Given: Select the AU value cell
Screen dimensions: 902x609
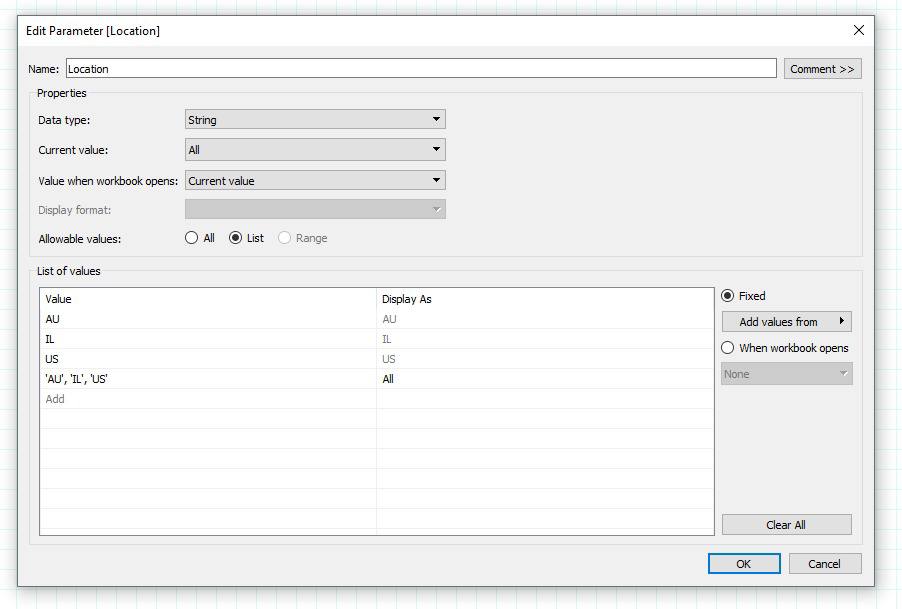Looking at the screenshot, I should (x=208, y=319).
